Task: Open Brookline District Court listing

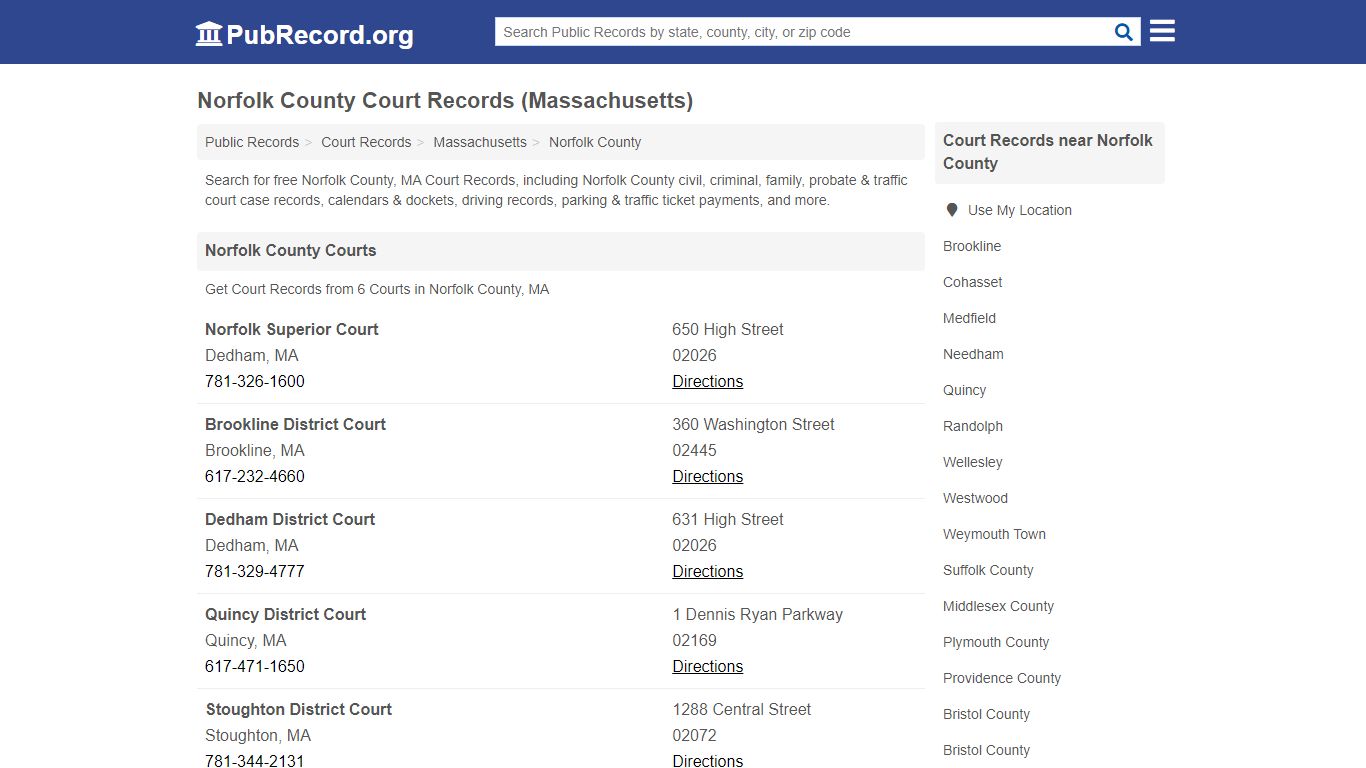Action: point(295,424)
